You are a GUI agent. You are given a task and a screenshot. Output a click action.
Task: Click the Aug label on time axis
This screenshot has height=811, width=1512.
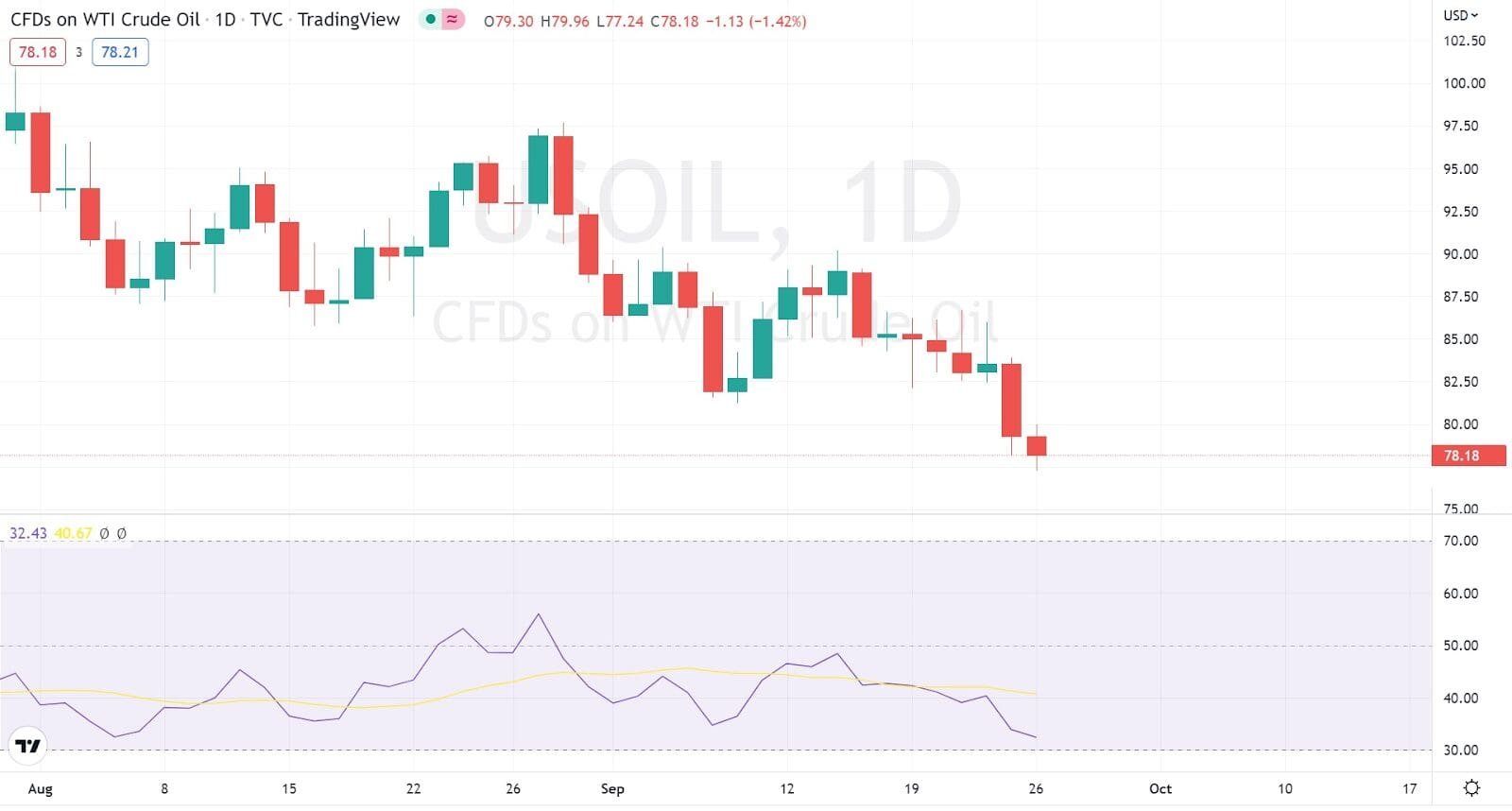(x=40, y=788)
